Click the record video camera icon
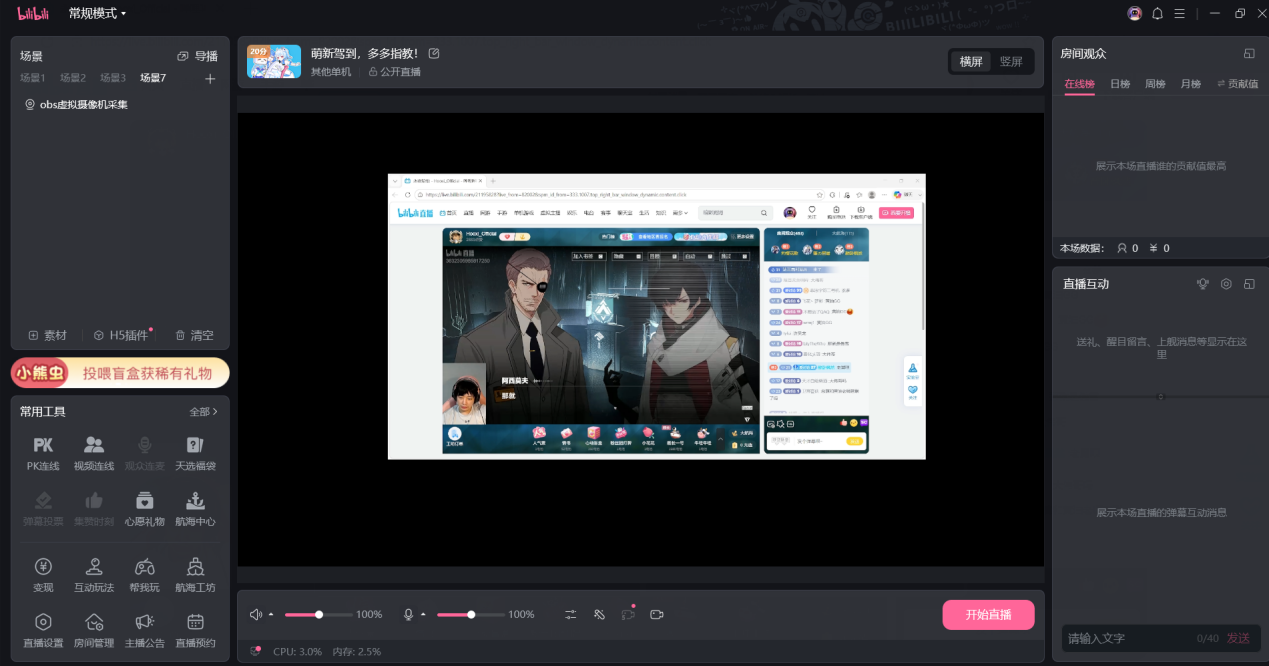This screenshot has height=666, width=1269. [657, 614]
